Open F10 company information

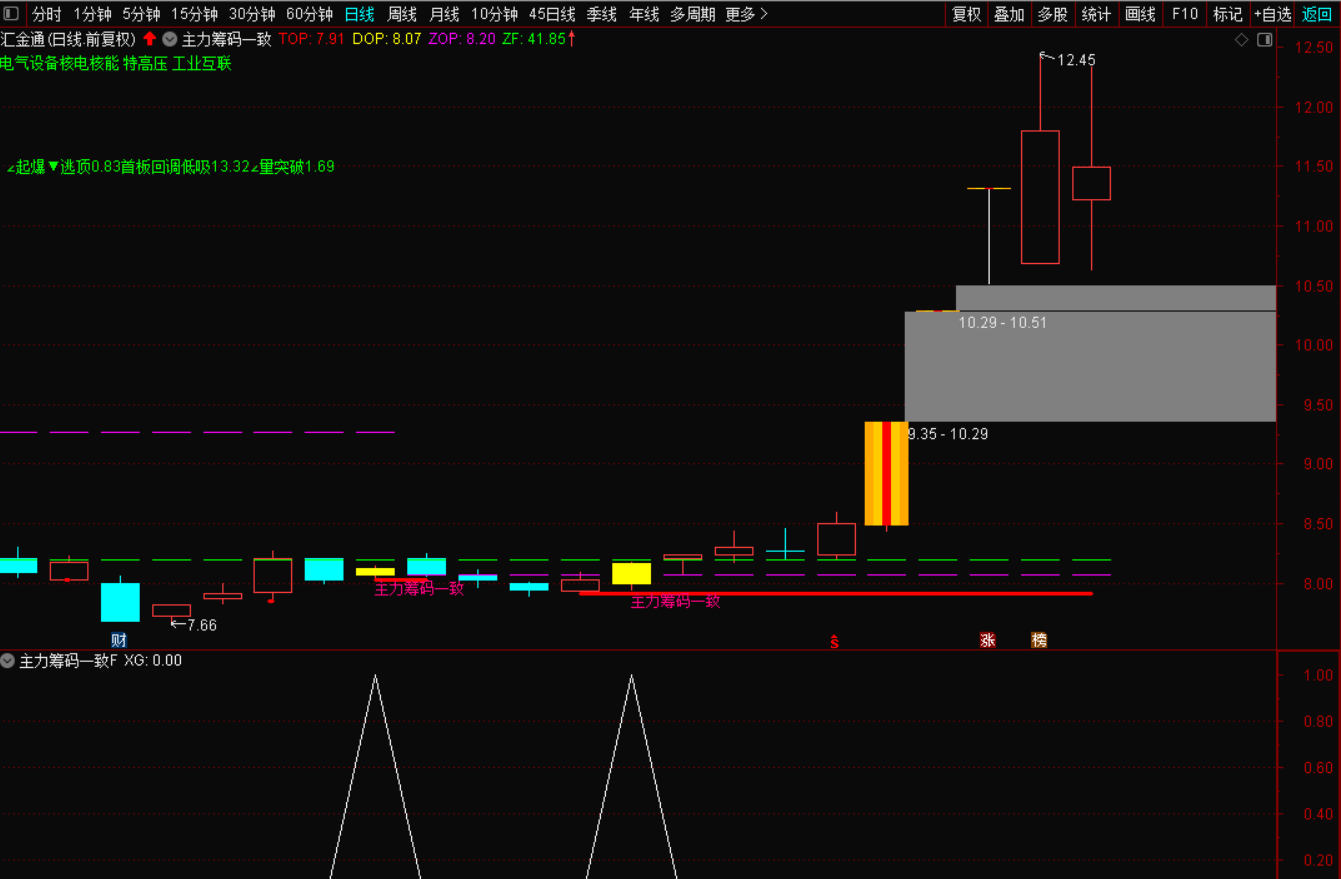pyautogui.click(x=1185, y=14)
